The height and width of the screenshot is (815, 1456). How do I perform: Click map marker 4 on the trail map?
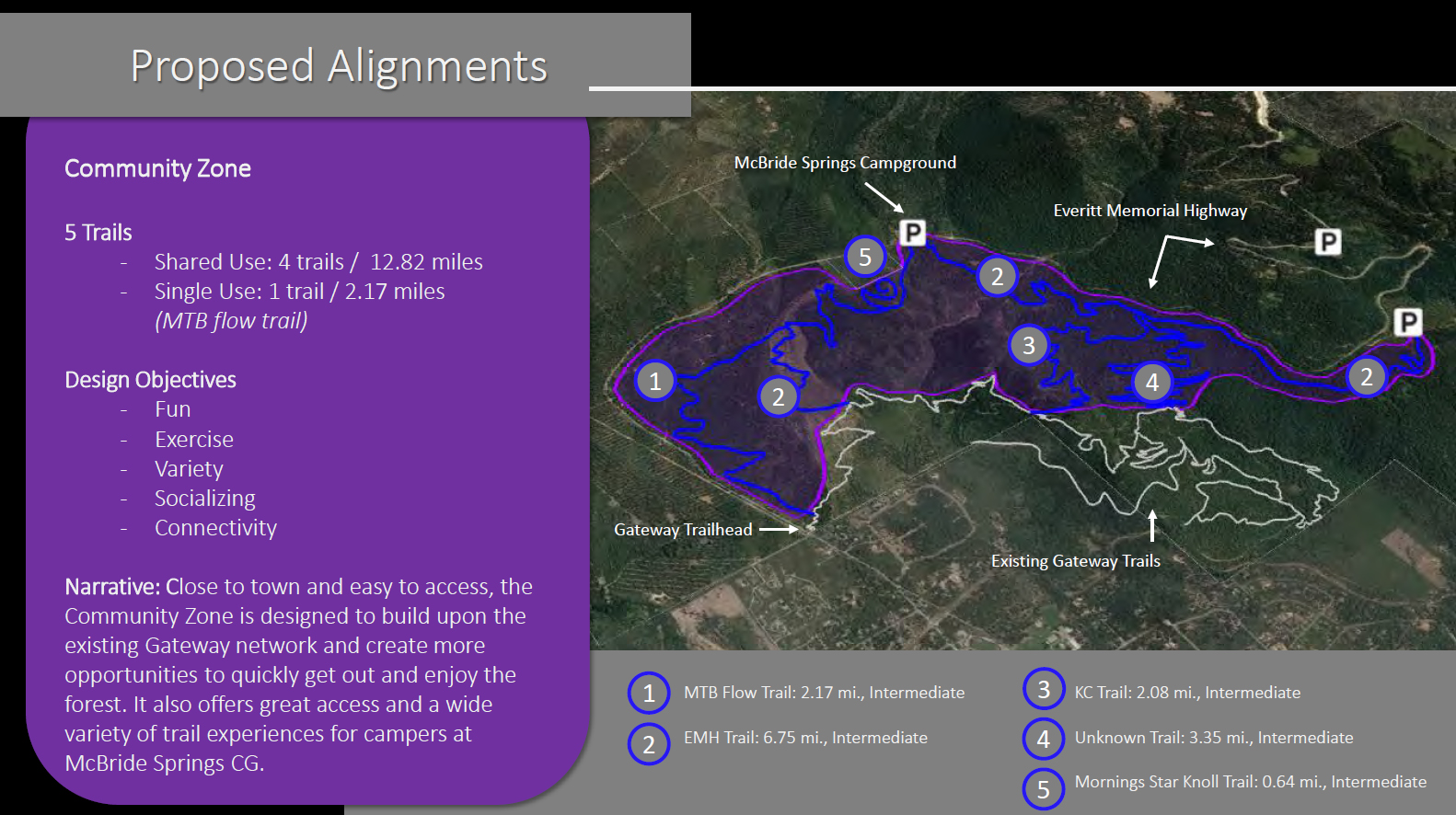coord(1152,382)
